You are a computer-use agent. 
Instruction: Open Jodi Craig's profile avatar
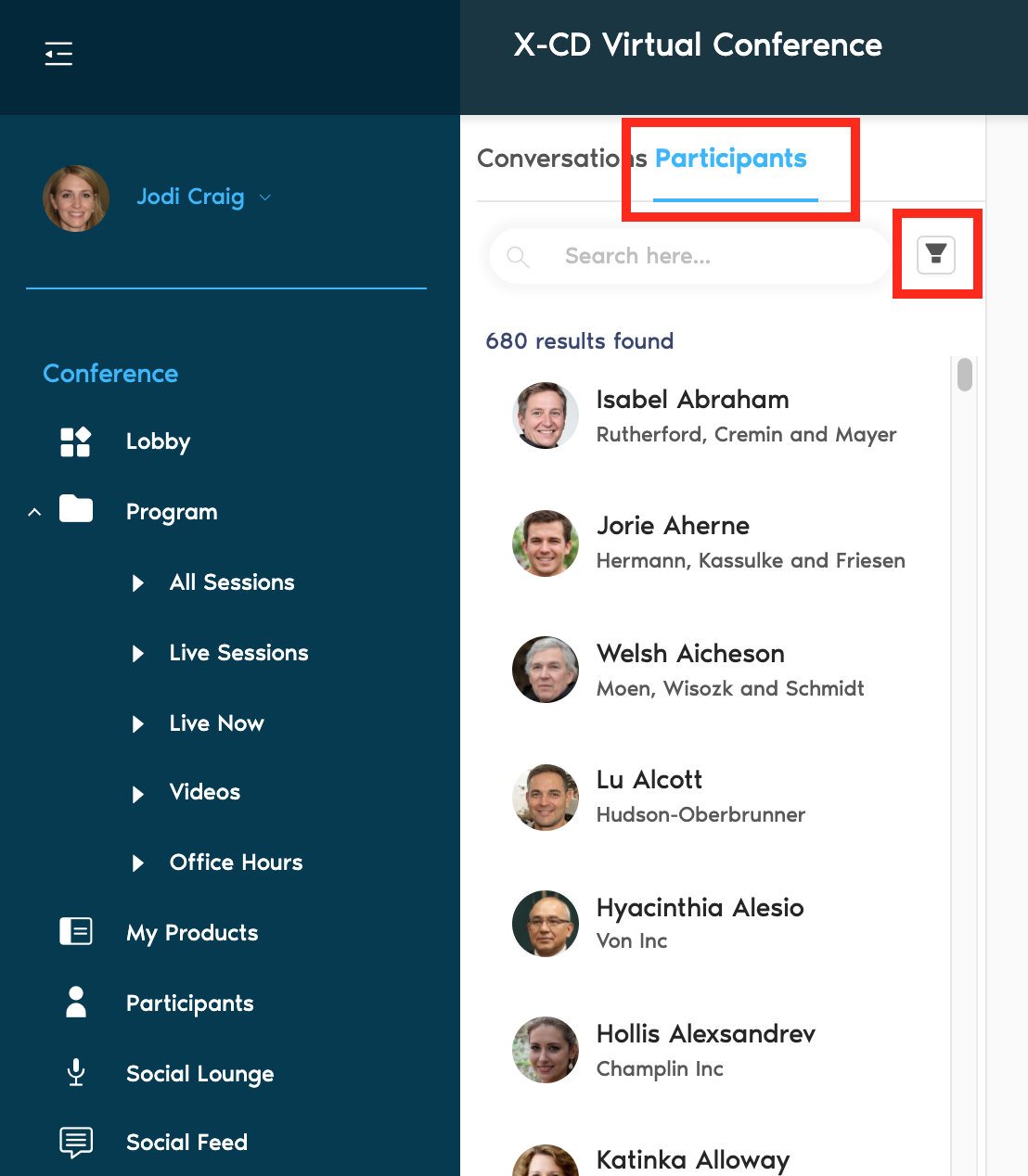click(76, 198)
